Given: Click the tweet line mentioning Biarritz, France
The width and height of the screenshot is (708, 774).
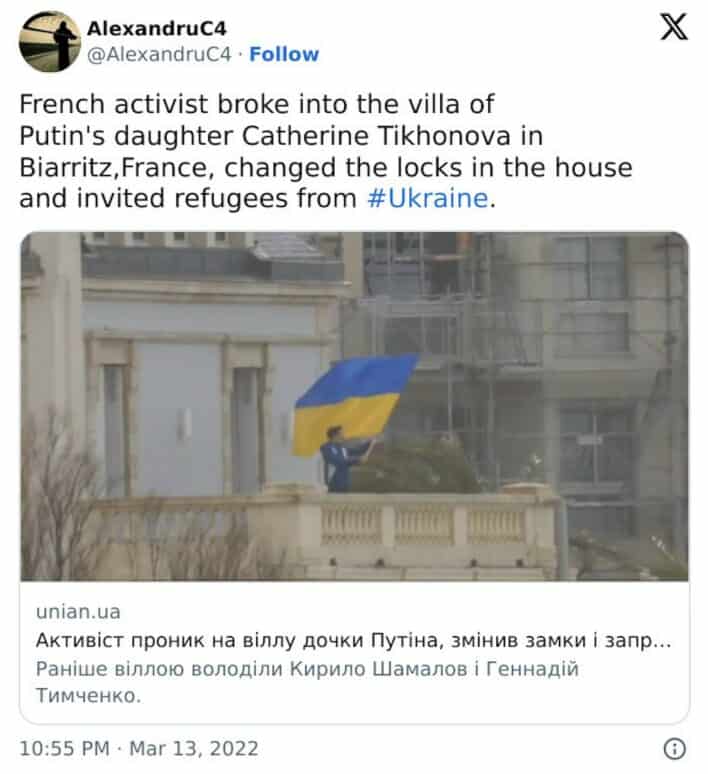Looking at the screenshot, I should [x=326, y=167].
